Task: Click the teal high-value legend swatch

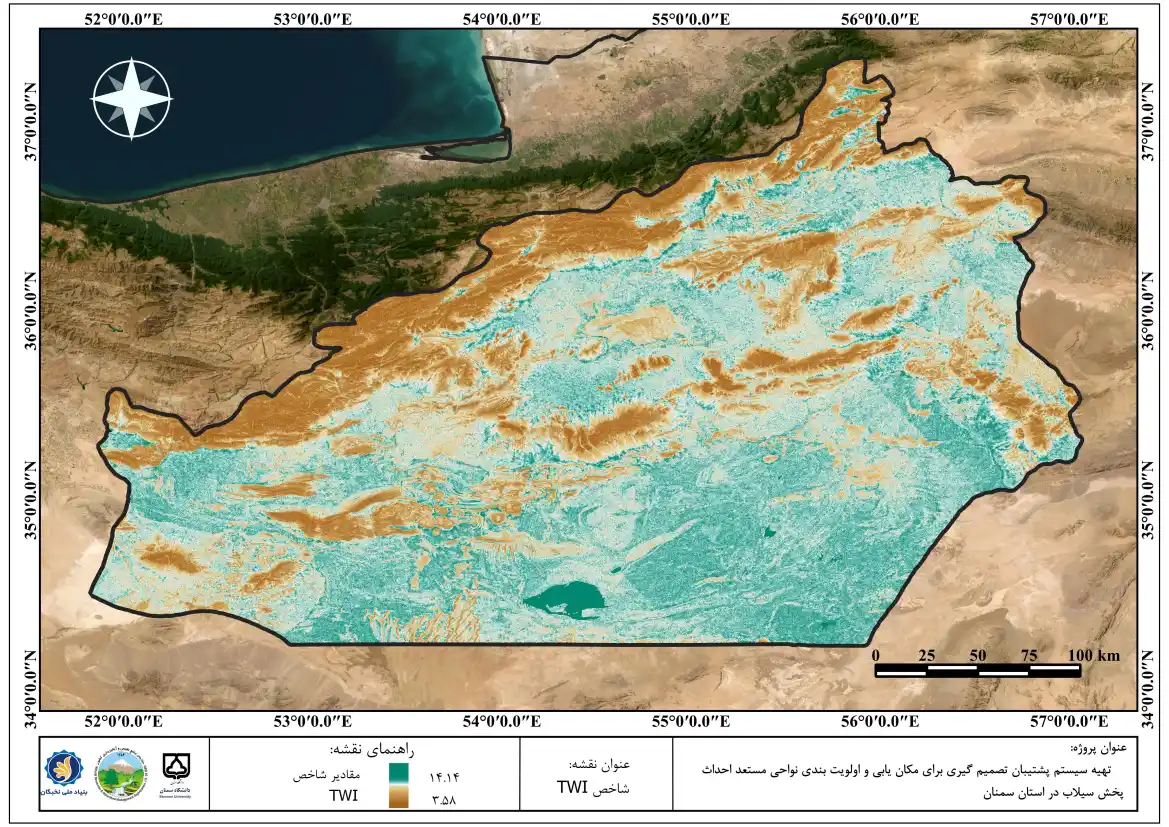Action: (398, 773)
